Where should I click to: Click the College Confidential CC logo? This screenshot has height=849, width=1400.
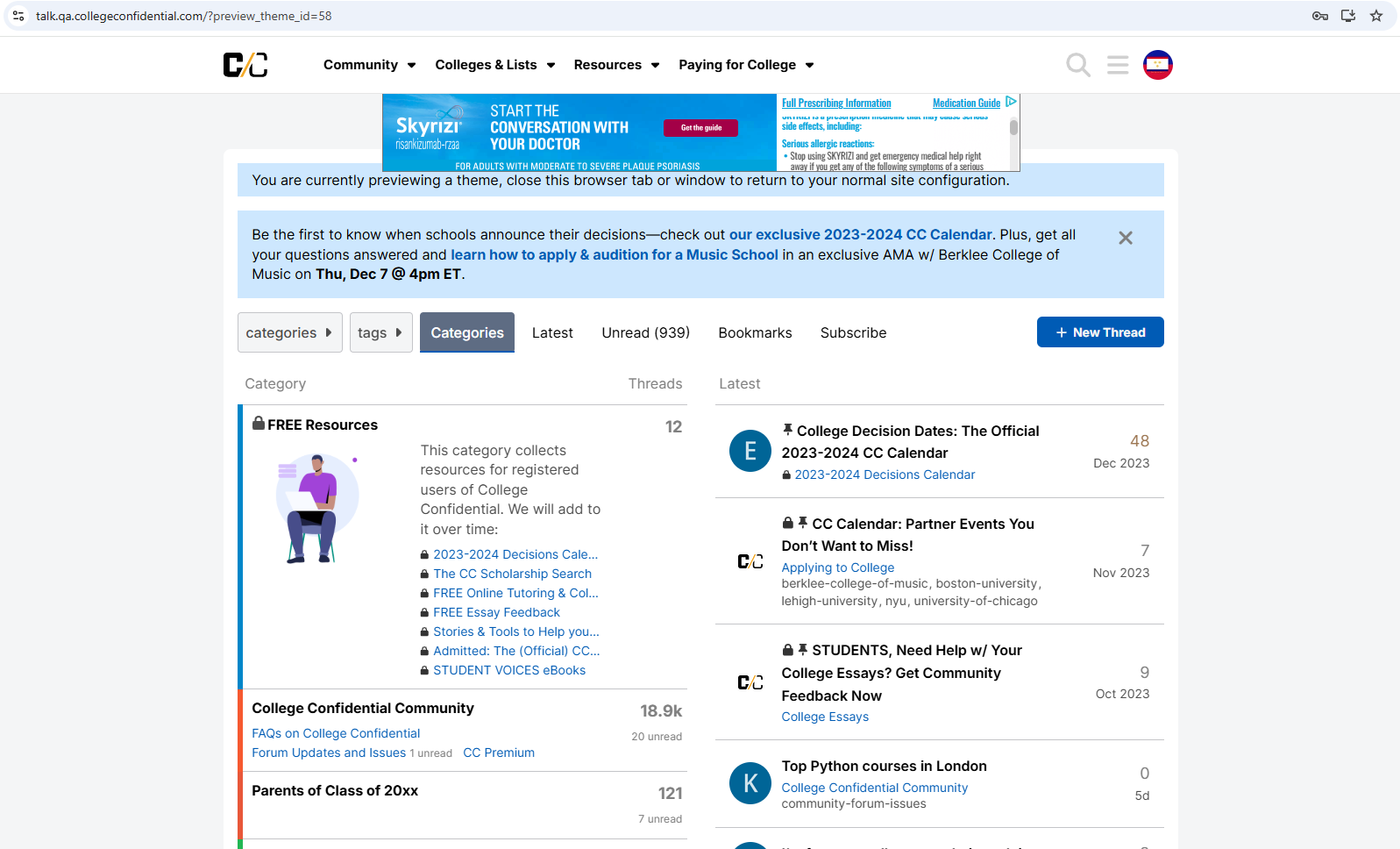245,65
